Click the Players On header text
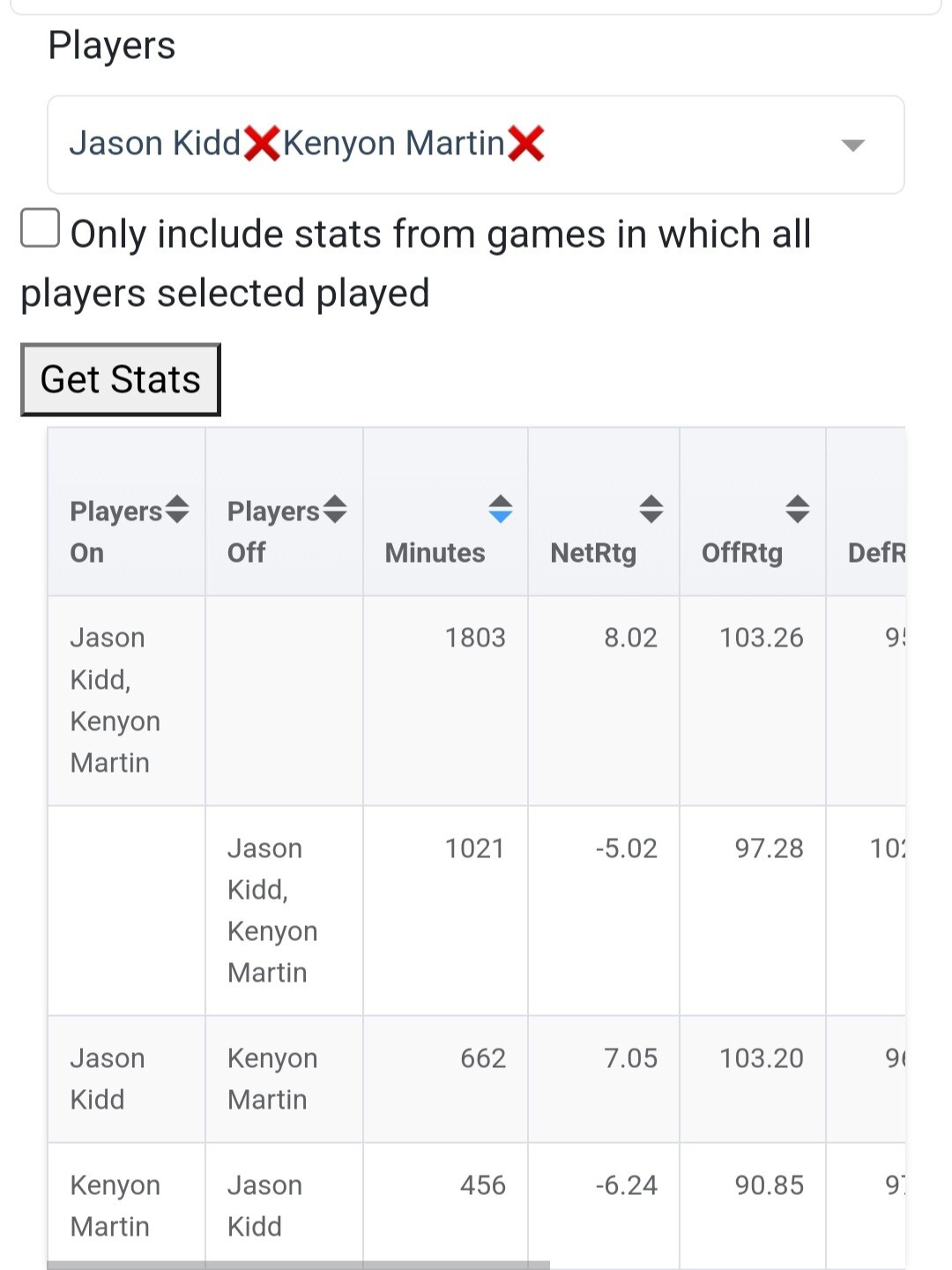This screenshot has width=952, height=1270. point(115,531)
